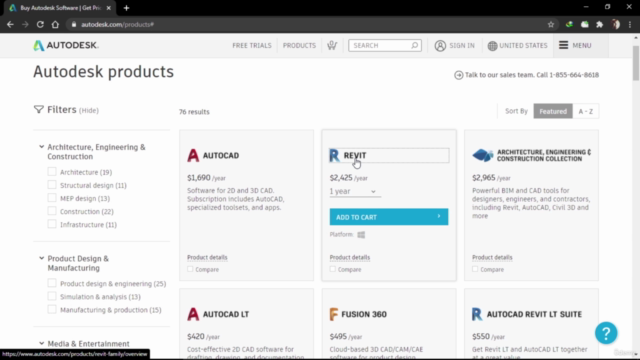Click the Sign In user icon

point(440,46)
